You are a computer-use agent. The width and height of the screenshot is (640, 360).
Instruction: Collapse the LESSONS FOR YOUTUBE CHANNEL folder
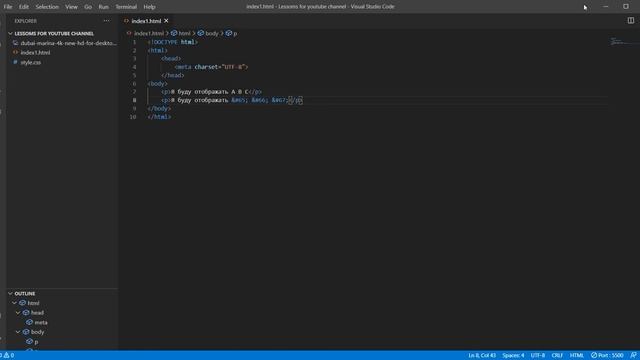(10, 33)
